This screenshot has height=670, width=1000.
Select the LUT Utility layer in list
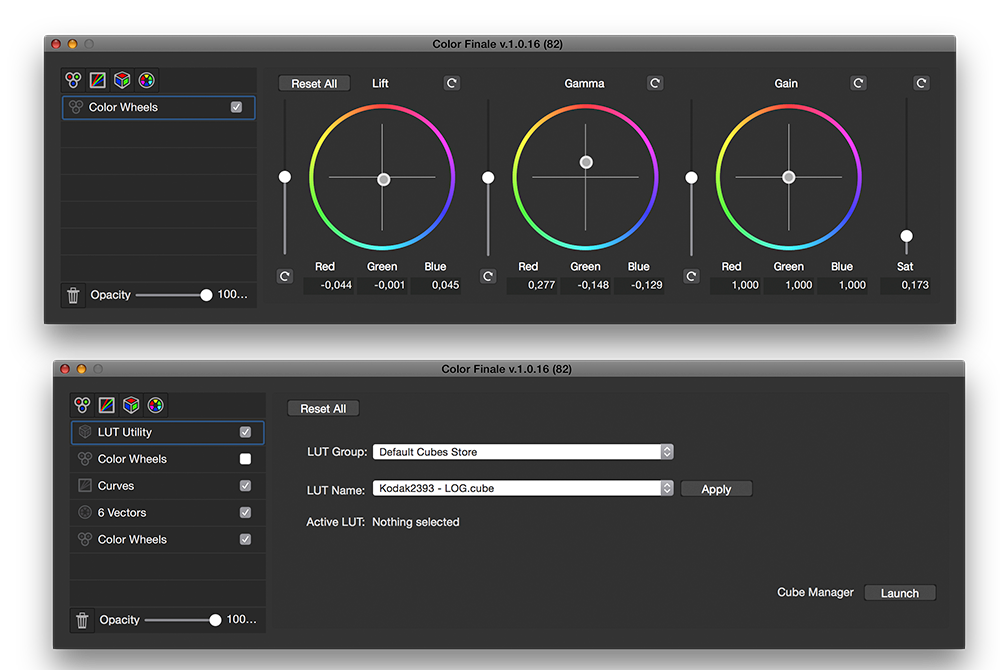coord(160,432)
